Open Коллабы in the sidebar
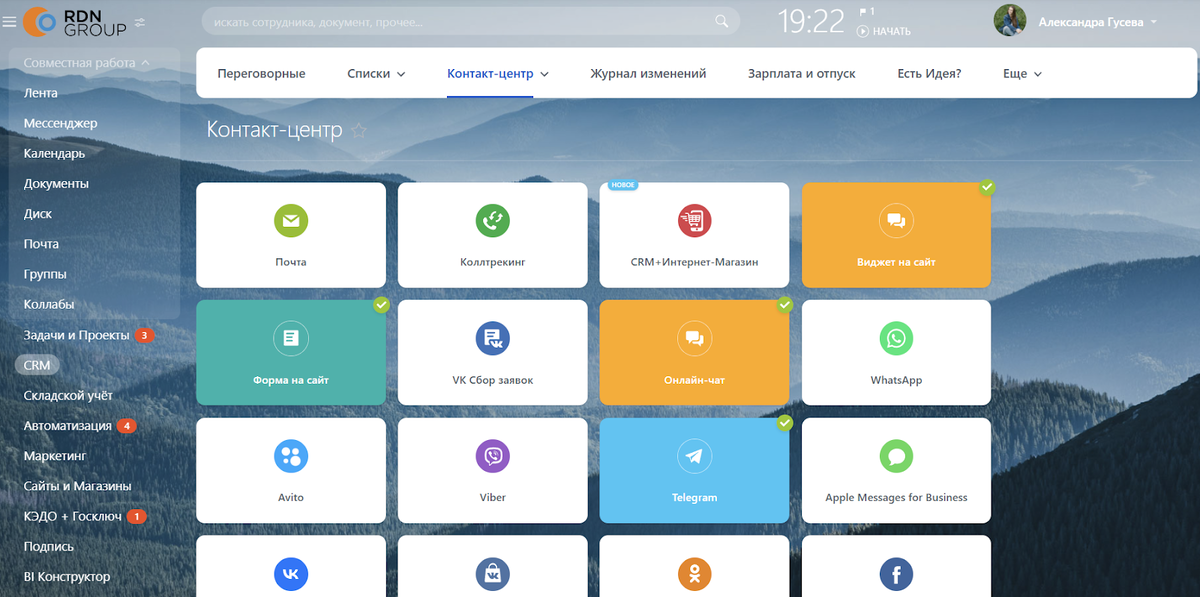 point(49,304)
